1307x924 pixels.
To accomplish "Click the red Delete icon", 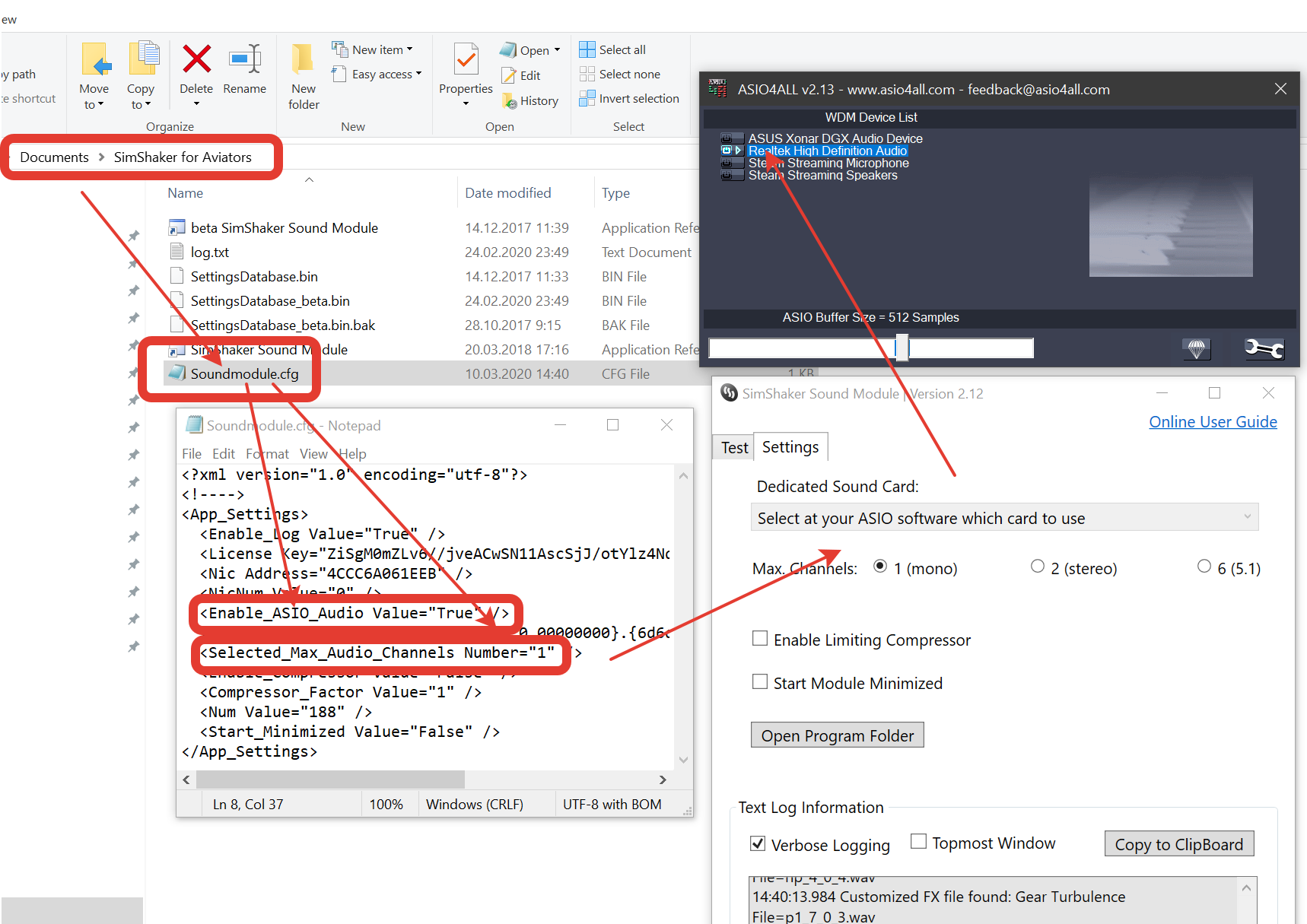I will 196,59.
